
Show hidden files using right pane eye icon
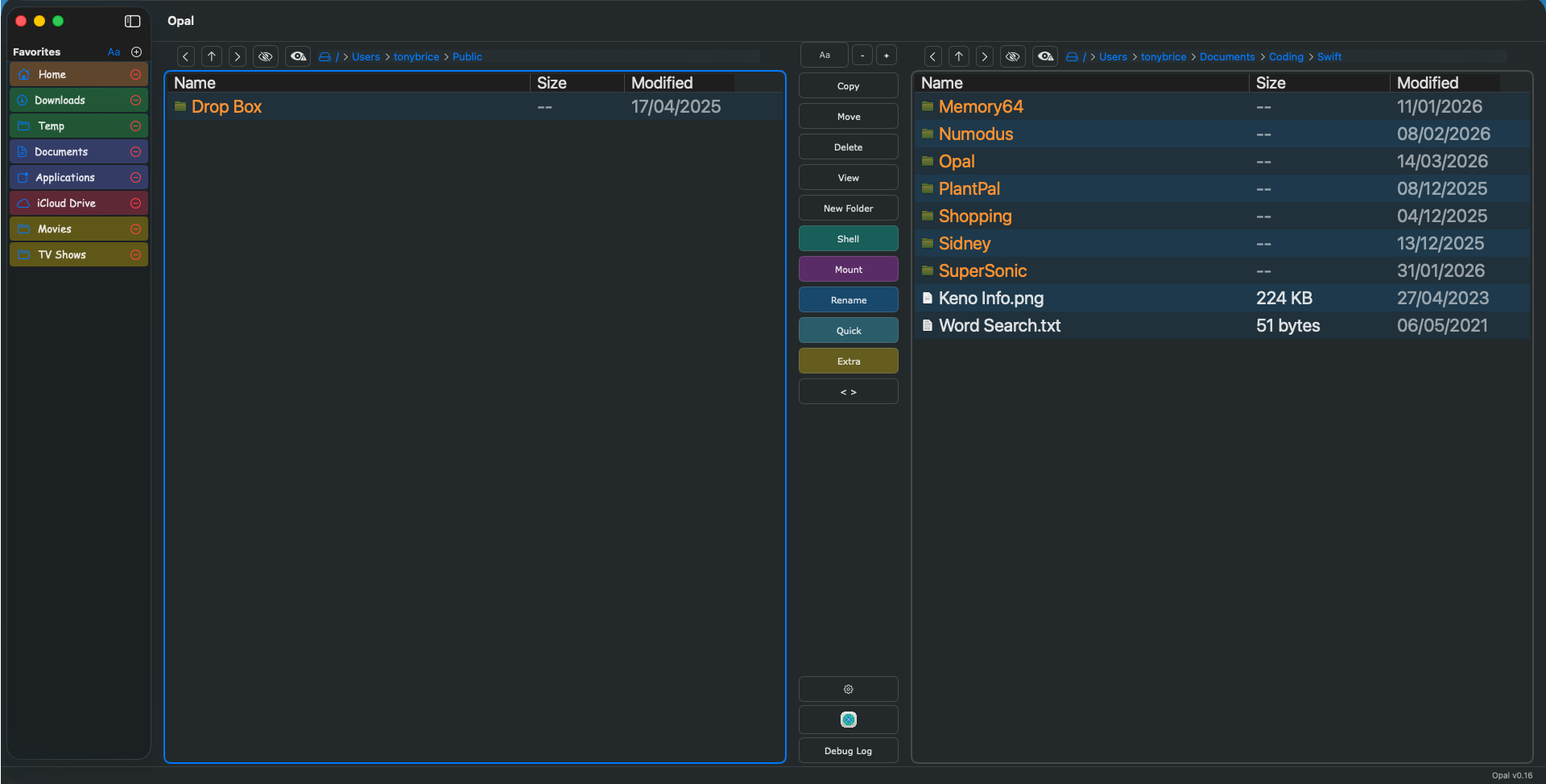coord(1044,56)
